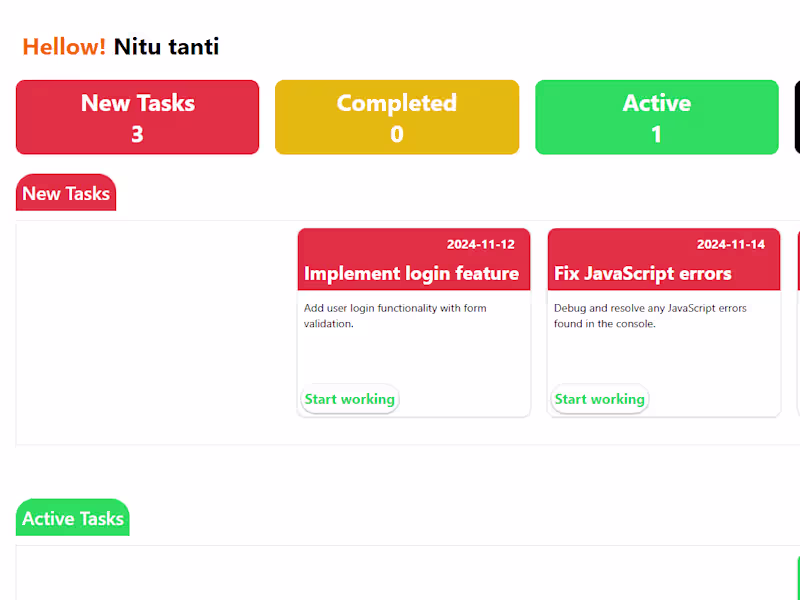Viewport: 800px width, 600px height.
Task: Click the black summary card at right edge
Action: coord(797,117)
